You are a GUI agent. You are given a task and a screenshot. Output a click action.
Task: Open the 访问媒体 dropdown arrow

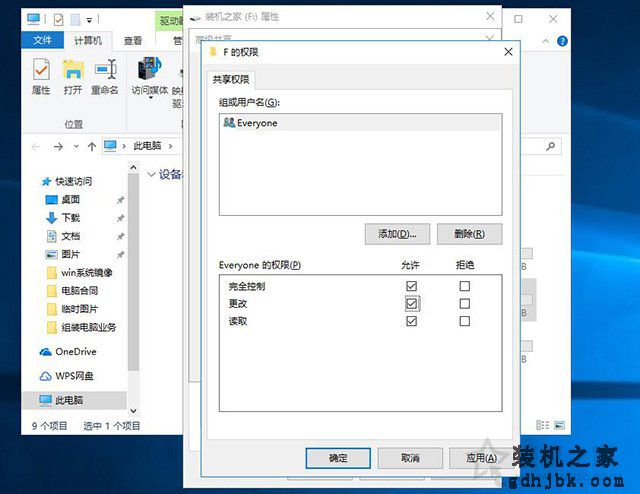click(150, 98)
